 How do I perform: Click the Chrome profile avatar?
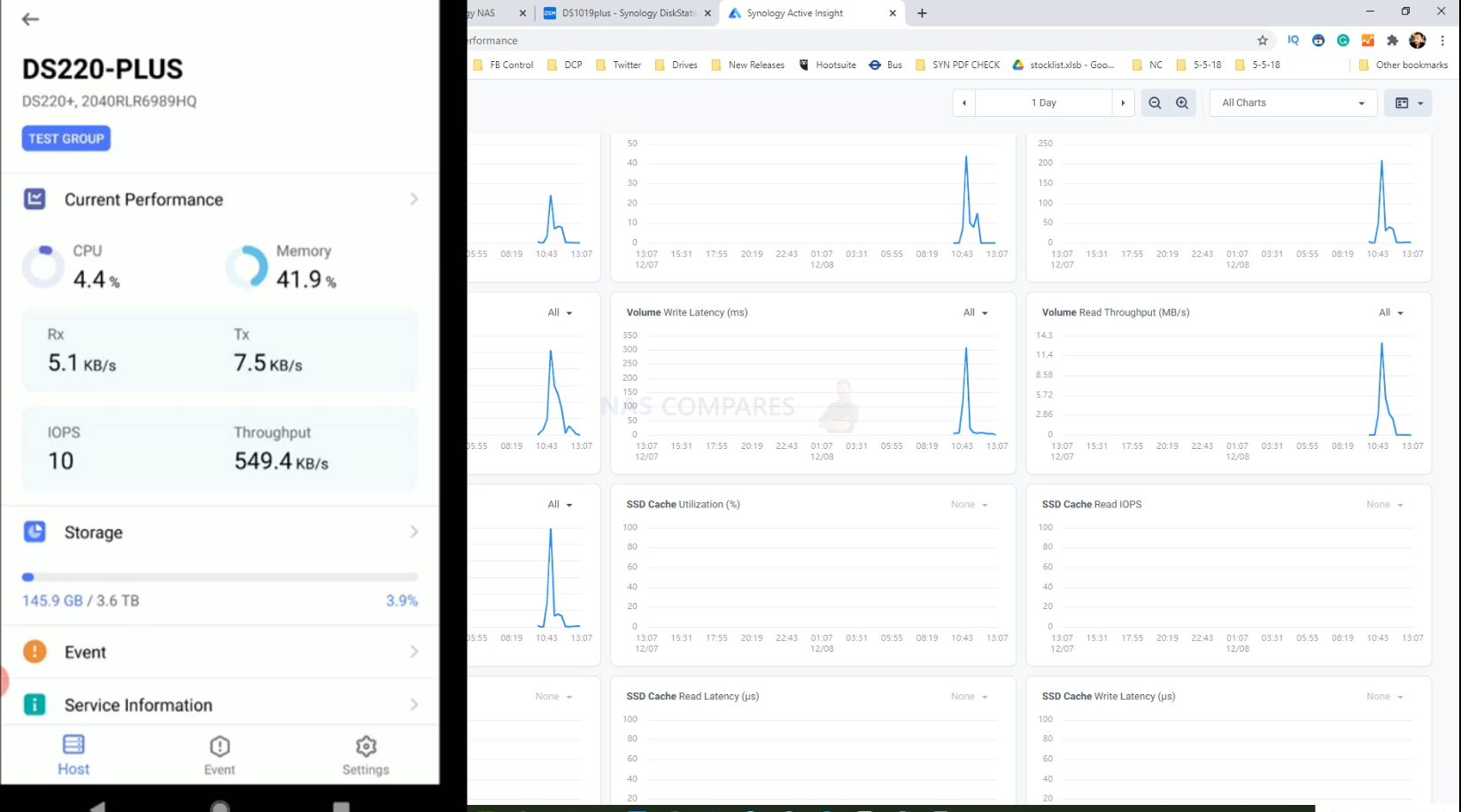tap(1418, 41)
